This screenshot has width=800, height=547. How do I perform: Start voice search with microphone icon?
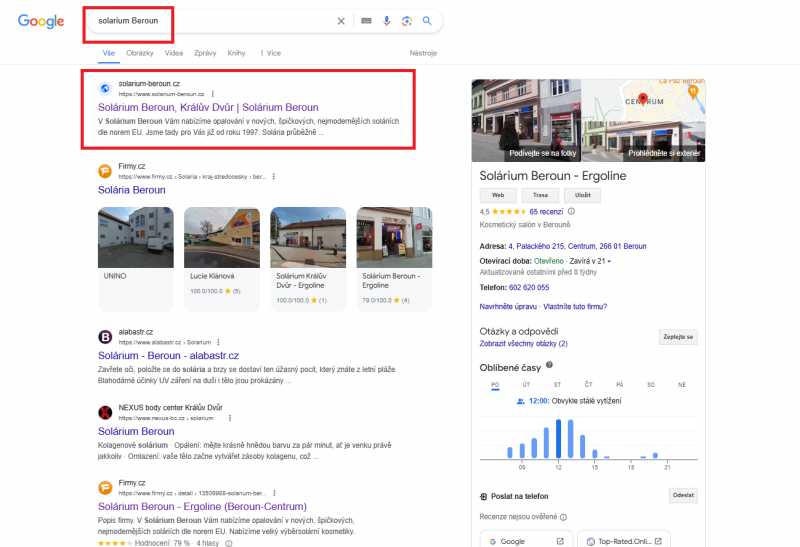(386, 21)
